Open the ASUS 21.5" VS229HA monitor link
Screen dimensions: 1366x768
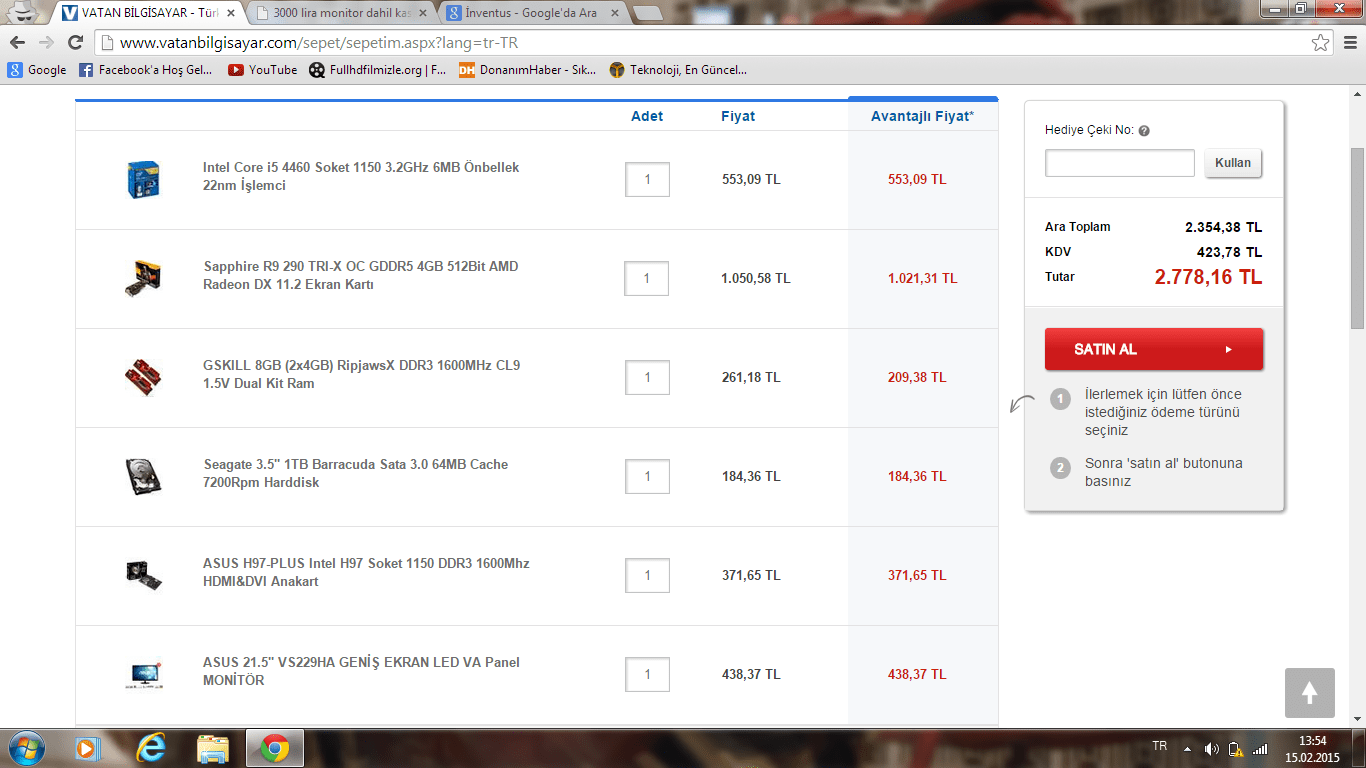361,671
